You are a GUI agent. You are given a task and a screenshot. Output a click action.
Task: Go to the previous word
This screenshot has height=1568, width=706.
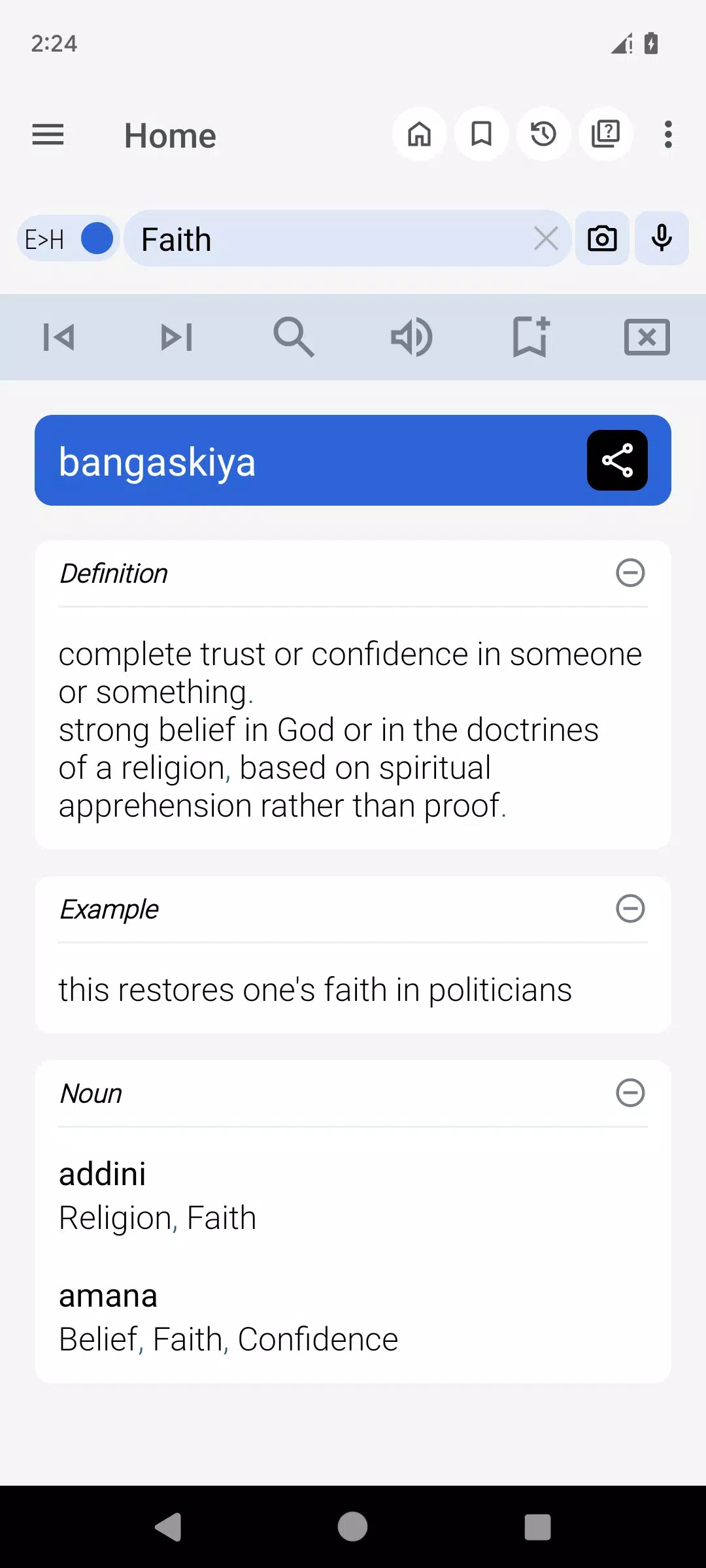[59, 337]
